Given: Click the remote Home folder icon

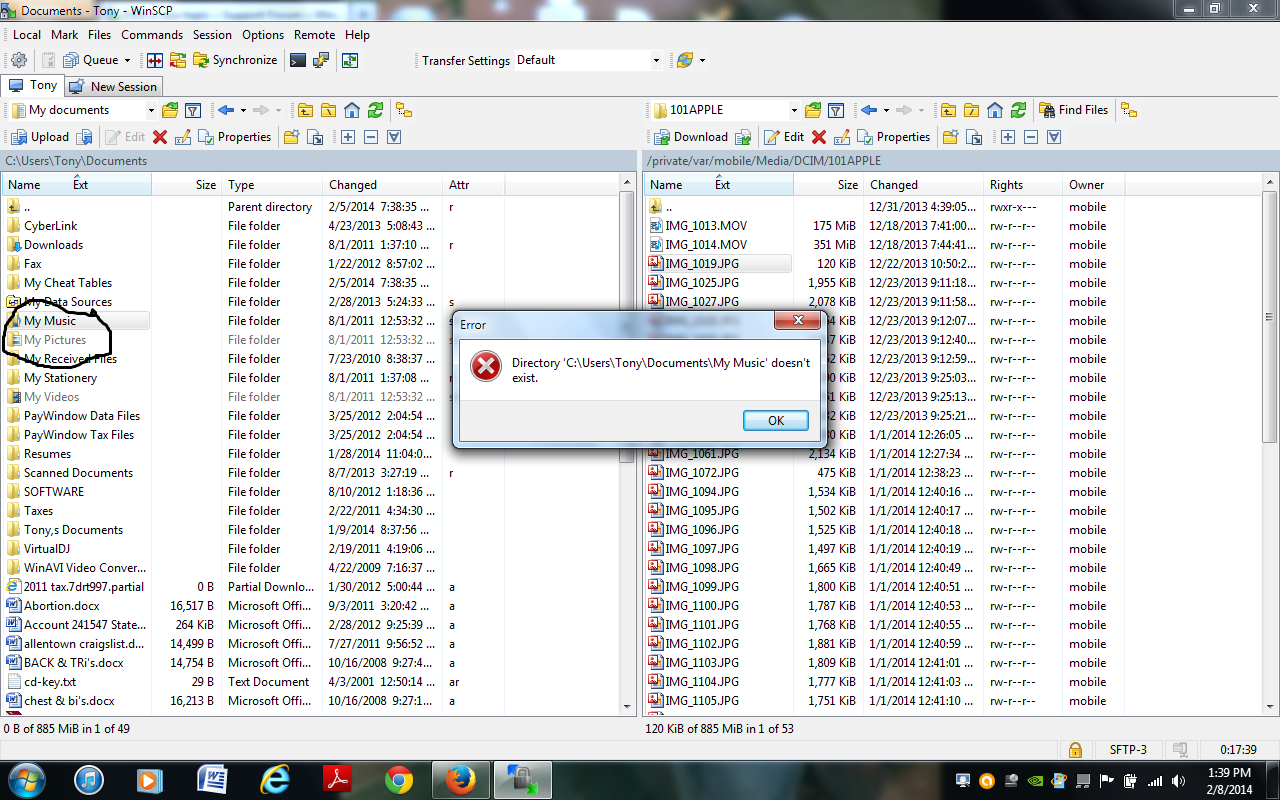Looking at the screenshot, I should (x=994, y=110).
